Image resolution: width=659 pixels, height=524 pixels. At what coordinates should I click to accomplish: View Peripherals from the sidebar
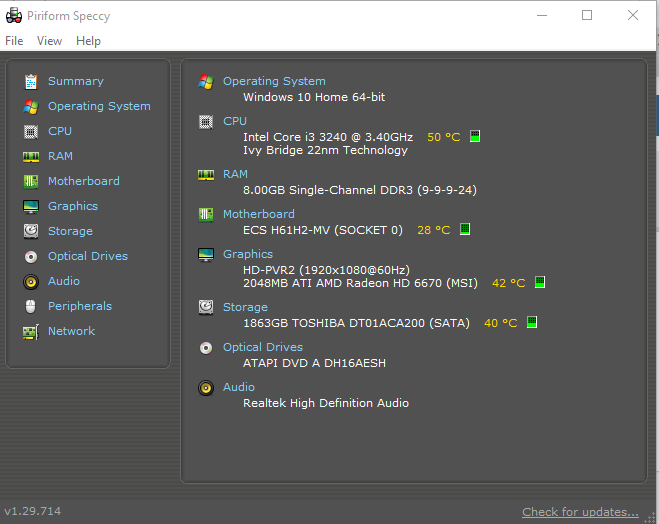[x=80, y=306]
